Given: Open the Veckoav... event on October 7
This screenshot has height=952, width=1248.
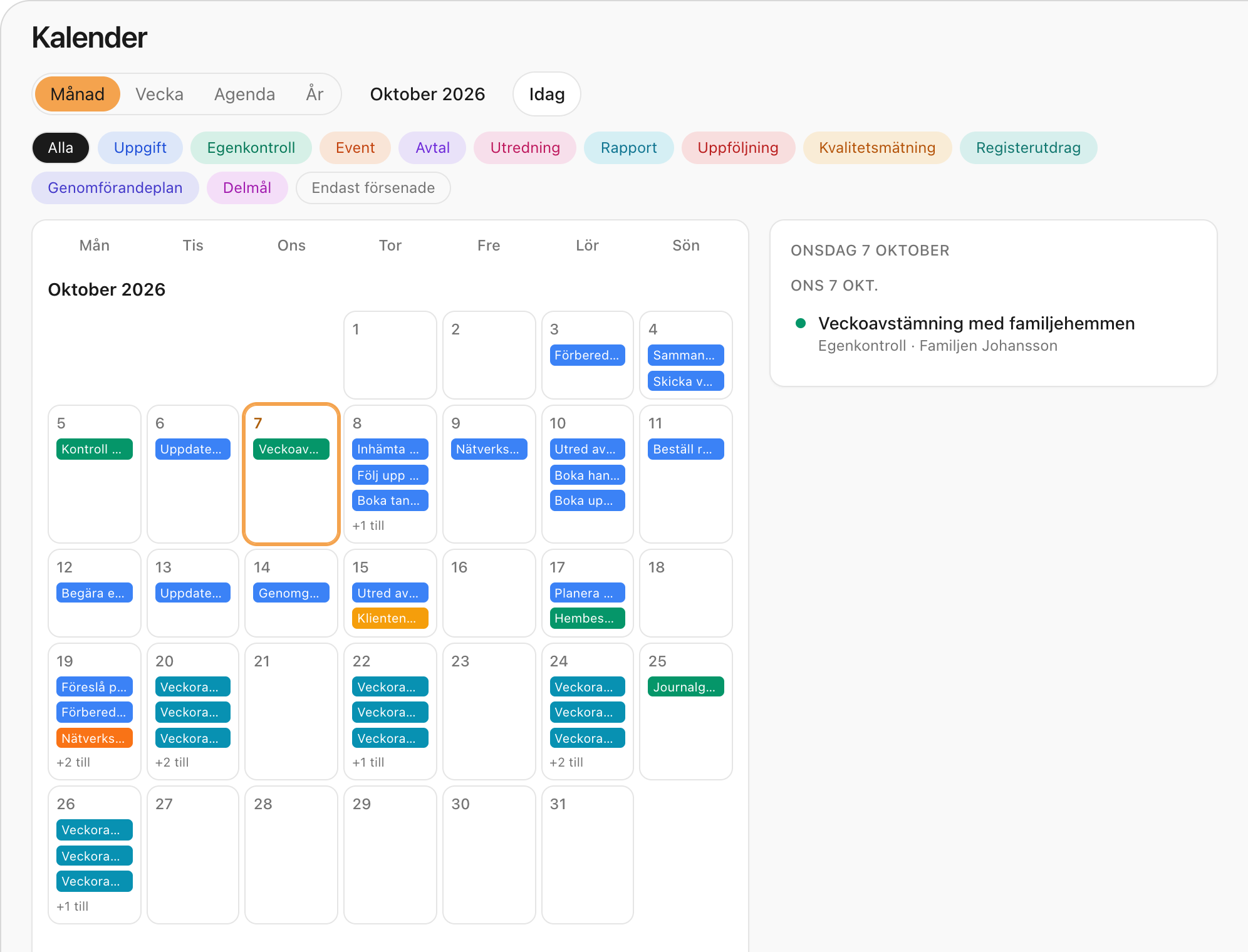Looking at the screenshot, I should 291,449.
